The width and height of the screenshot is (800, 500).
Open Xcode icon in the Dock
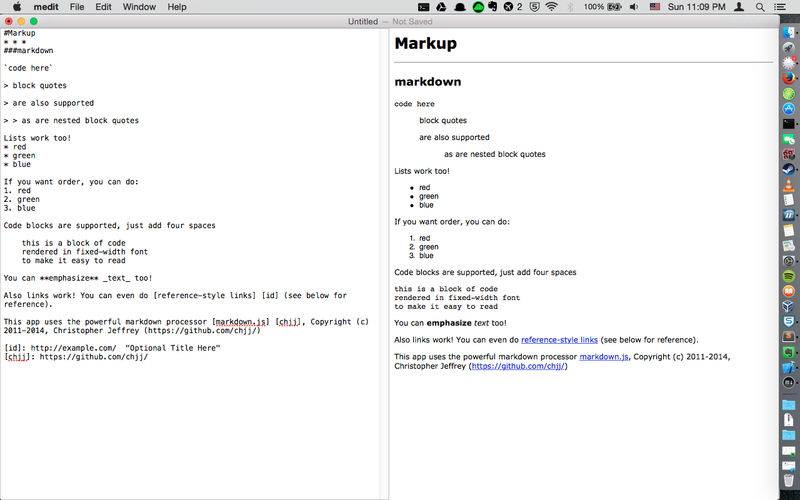click(x=789, y=367)
